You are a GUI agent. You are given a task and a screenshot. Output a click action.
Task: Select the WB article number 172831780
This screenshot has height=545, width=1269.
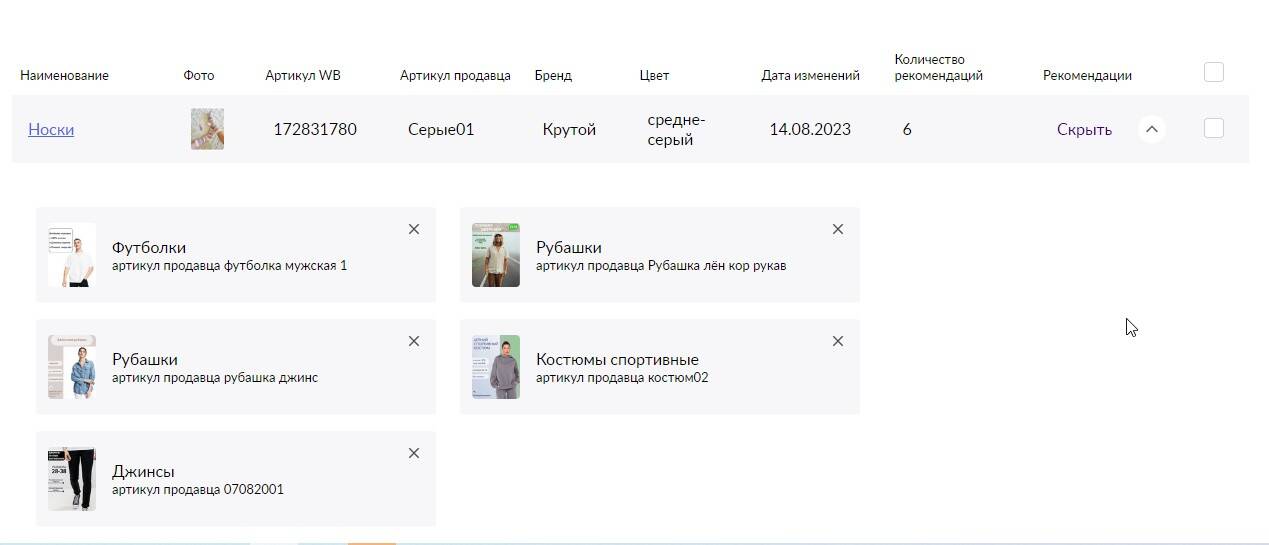(315, 129)
